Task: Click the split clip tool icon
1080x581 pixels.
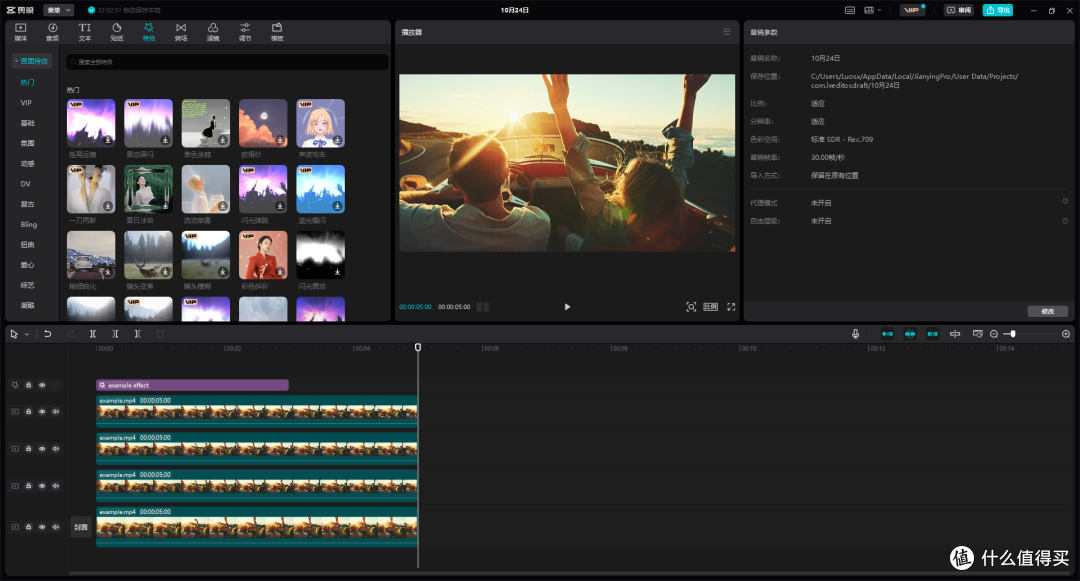Action: point(93,334)
